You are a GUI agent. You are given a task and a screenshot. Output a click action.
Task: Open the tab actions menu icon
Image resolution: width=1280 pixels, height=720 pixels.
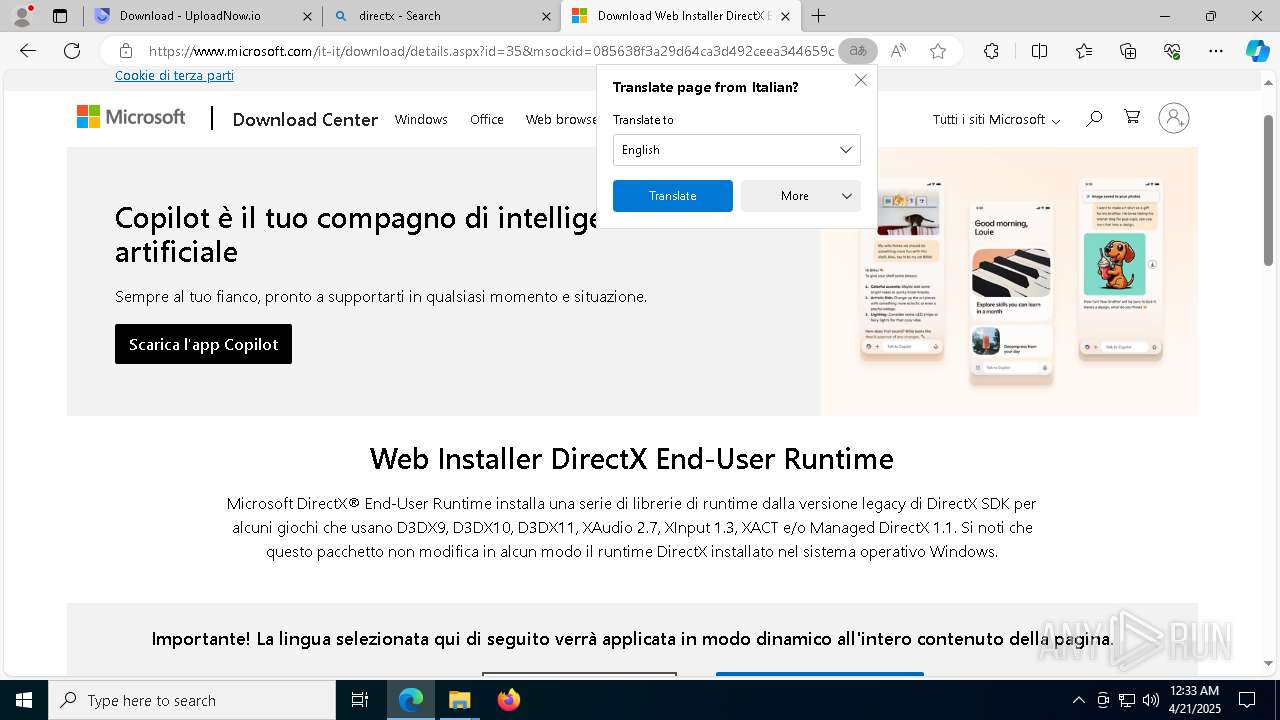click(60, 16)
